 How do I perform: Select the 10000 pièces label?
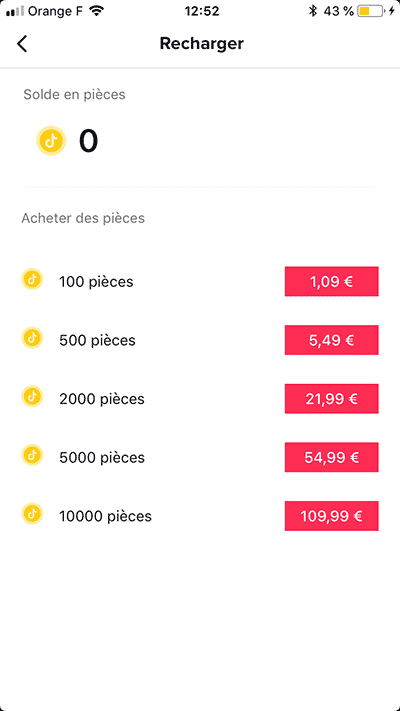(106, 516)
